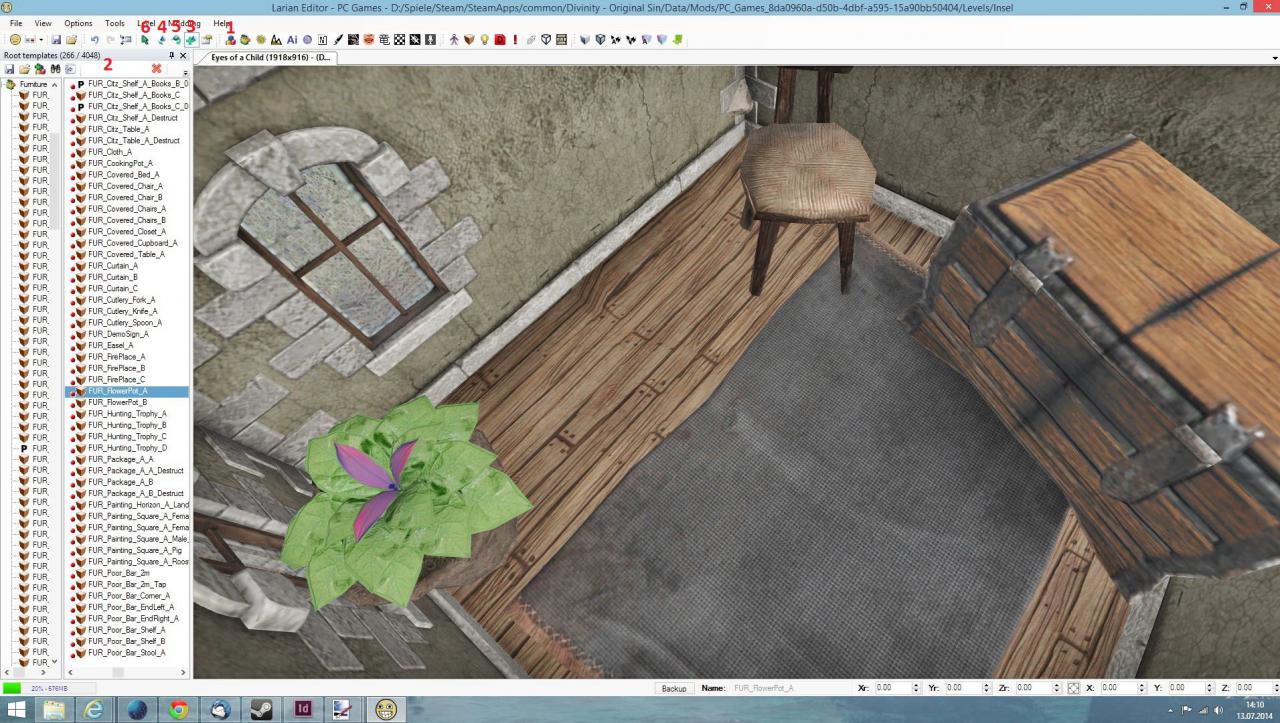This screenshot has width=1280, height=723.
Task: Click the red X in Root templates toolbar
Action: (x=156, y=69)
